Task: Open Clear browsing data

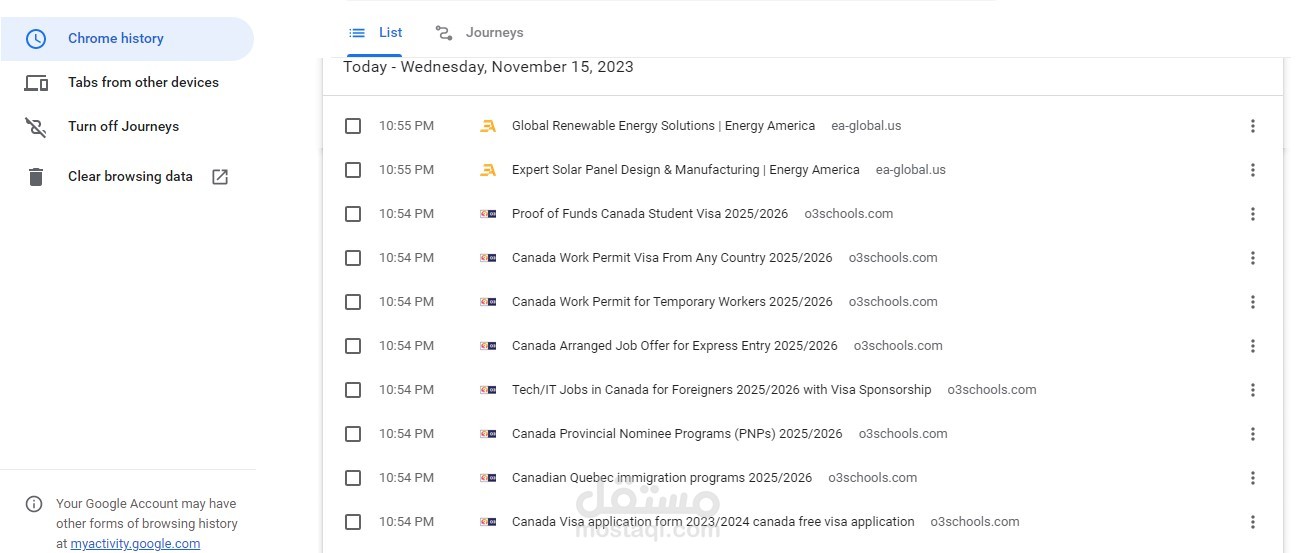Action: click(x=127, y=177)
